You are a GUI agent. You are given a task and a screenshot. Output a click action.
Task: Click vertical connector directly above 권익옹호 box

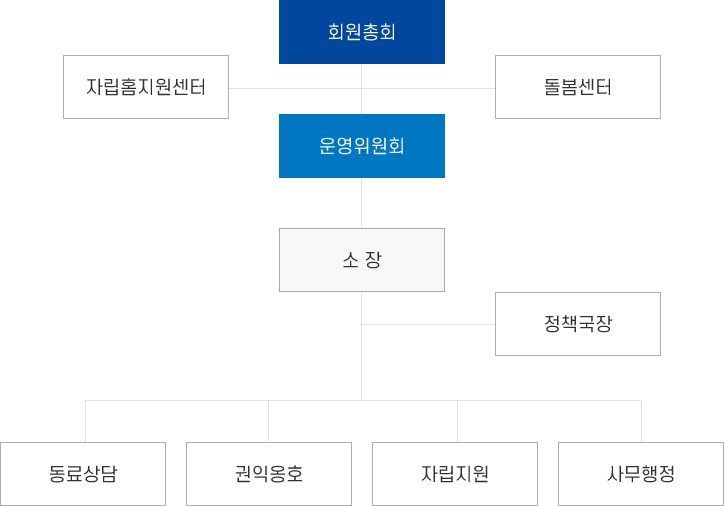tap(269, 421)
